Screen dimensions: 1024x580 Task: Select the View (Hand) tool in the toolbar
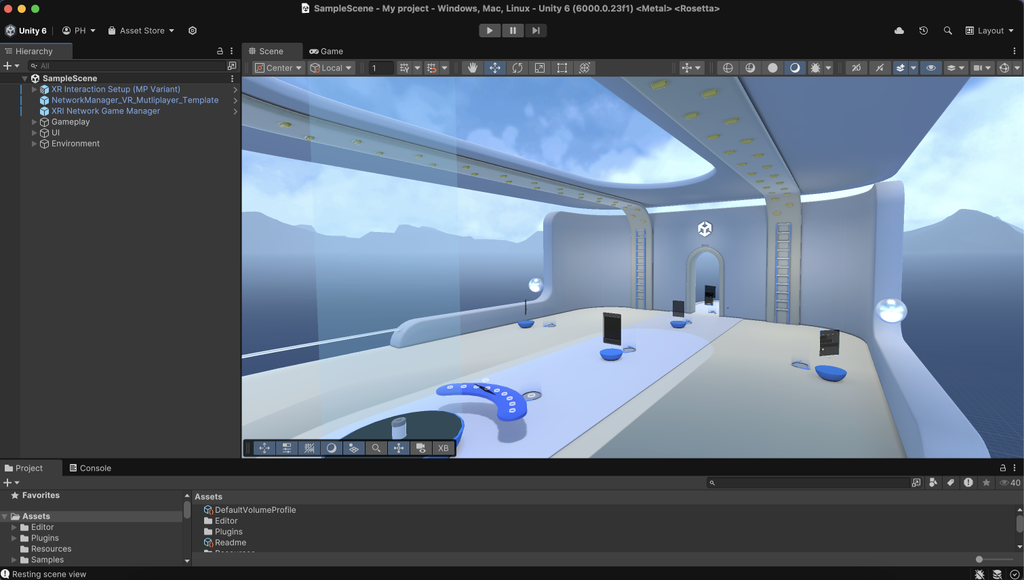pyautogui.click(x=473, y=68)
